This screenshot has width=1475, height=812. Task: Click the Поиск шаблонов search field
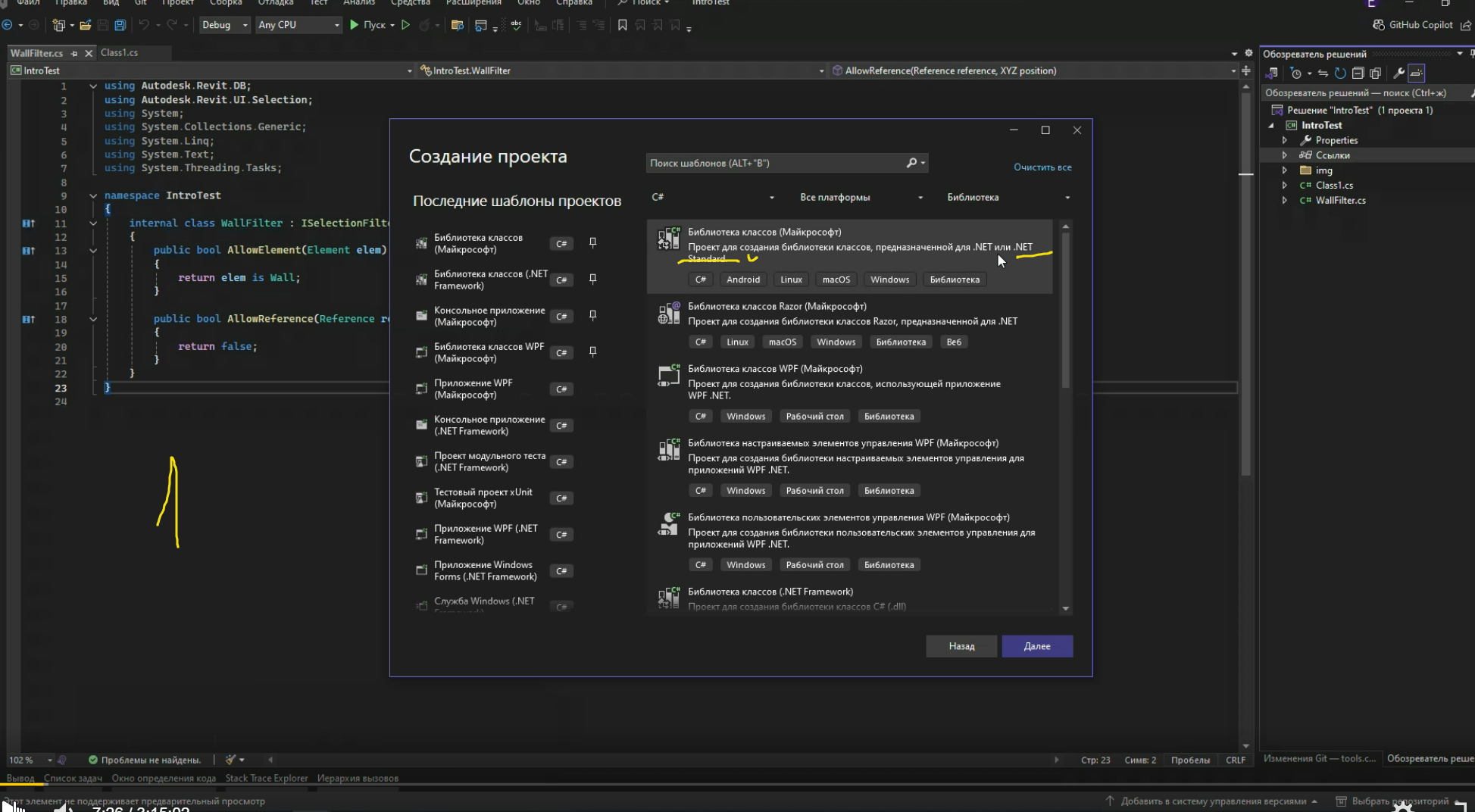click(773, 163)
